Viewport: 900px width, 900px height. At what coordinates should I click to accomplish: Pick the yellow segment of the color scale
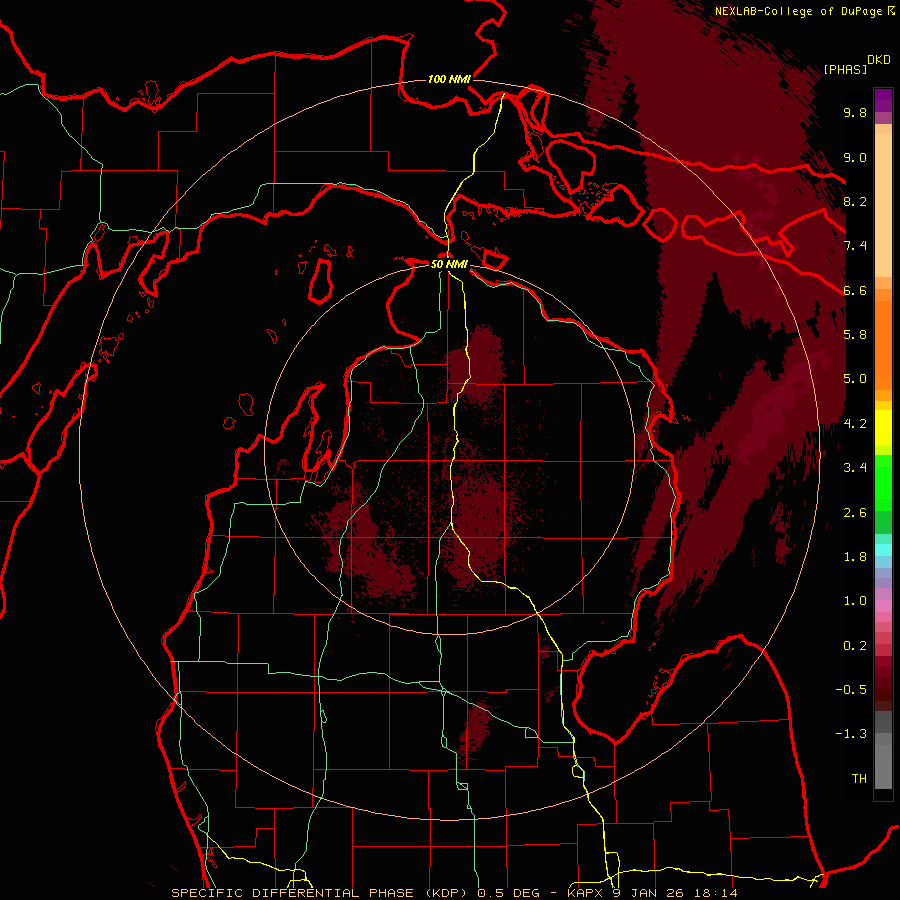coord(883,428)
